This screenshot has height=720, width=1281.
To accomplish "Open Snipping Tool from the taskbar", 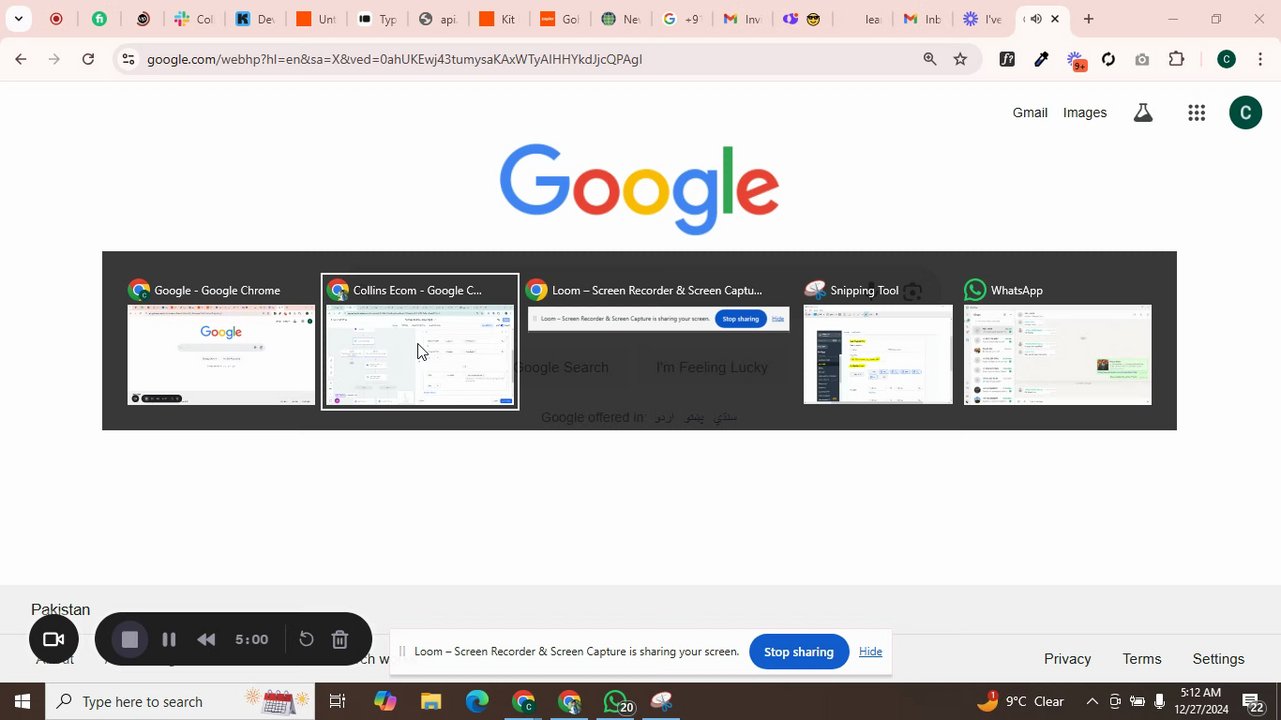I will coord(662,702).
